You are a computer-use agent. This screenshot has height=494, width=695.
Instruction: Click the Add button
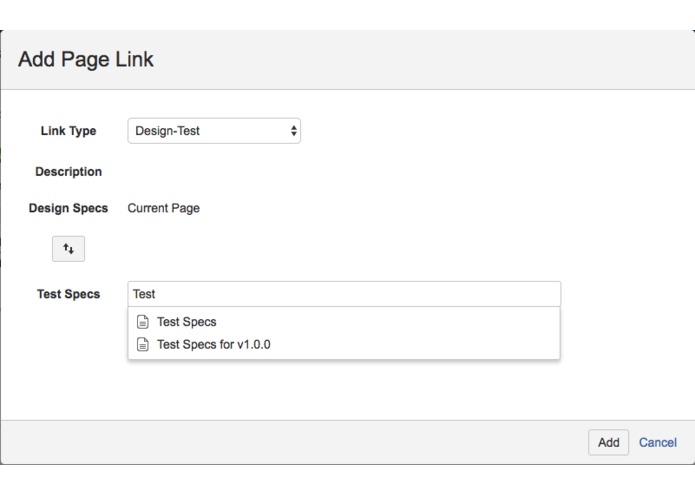point(608,442)
